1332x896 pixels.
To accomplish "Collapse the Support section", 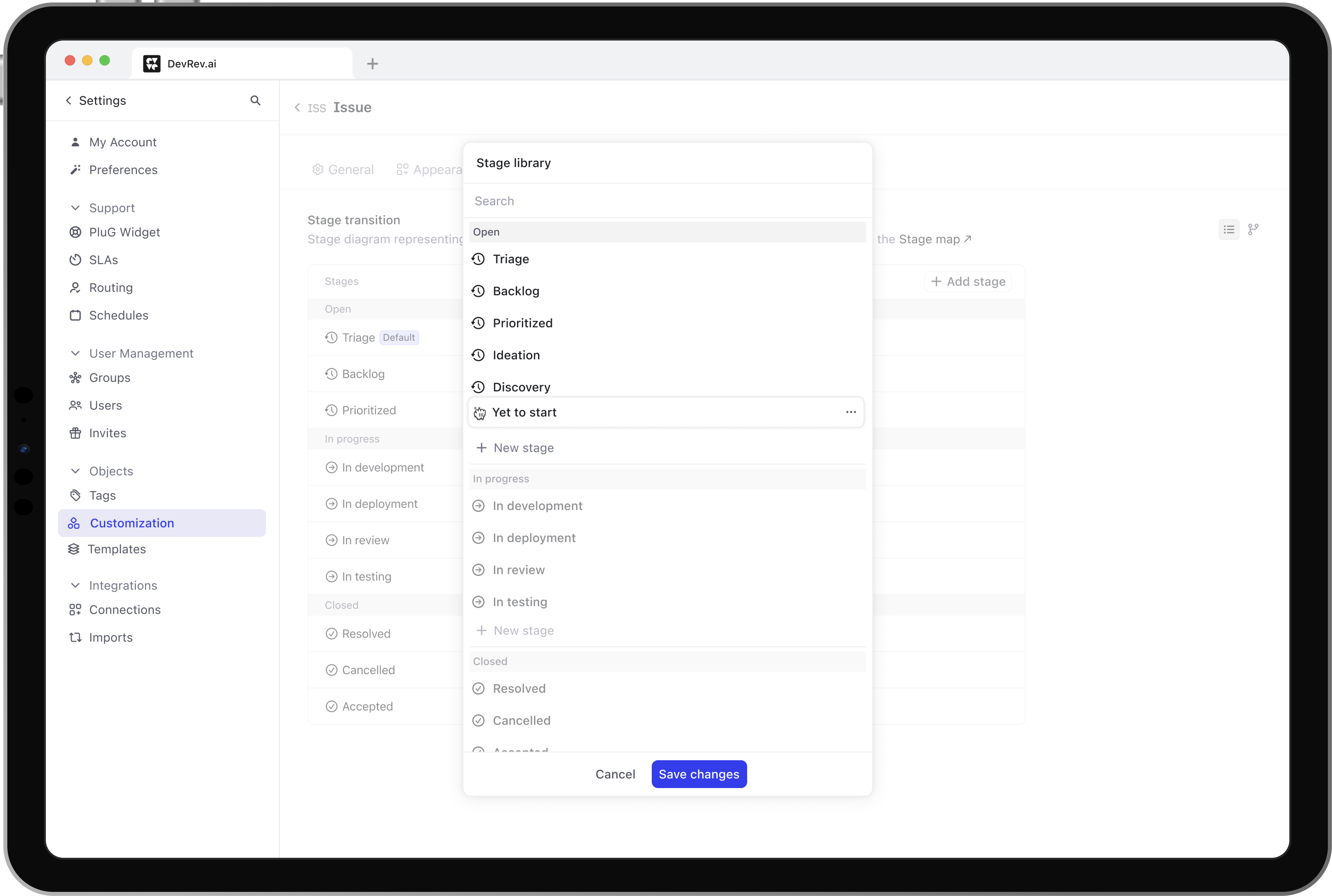I will point(75,208).
